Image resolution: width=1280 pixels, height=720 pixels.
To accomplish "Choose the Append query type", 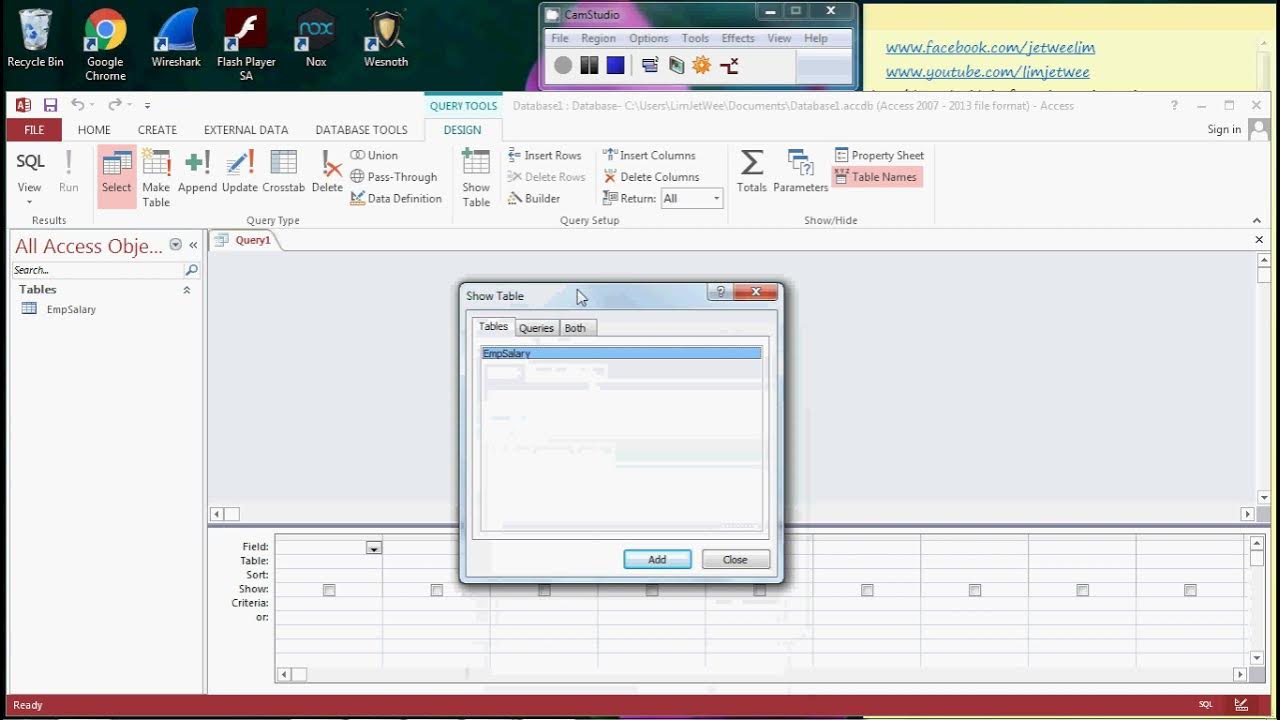I will (197, 171).
